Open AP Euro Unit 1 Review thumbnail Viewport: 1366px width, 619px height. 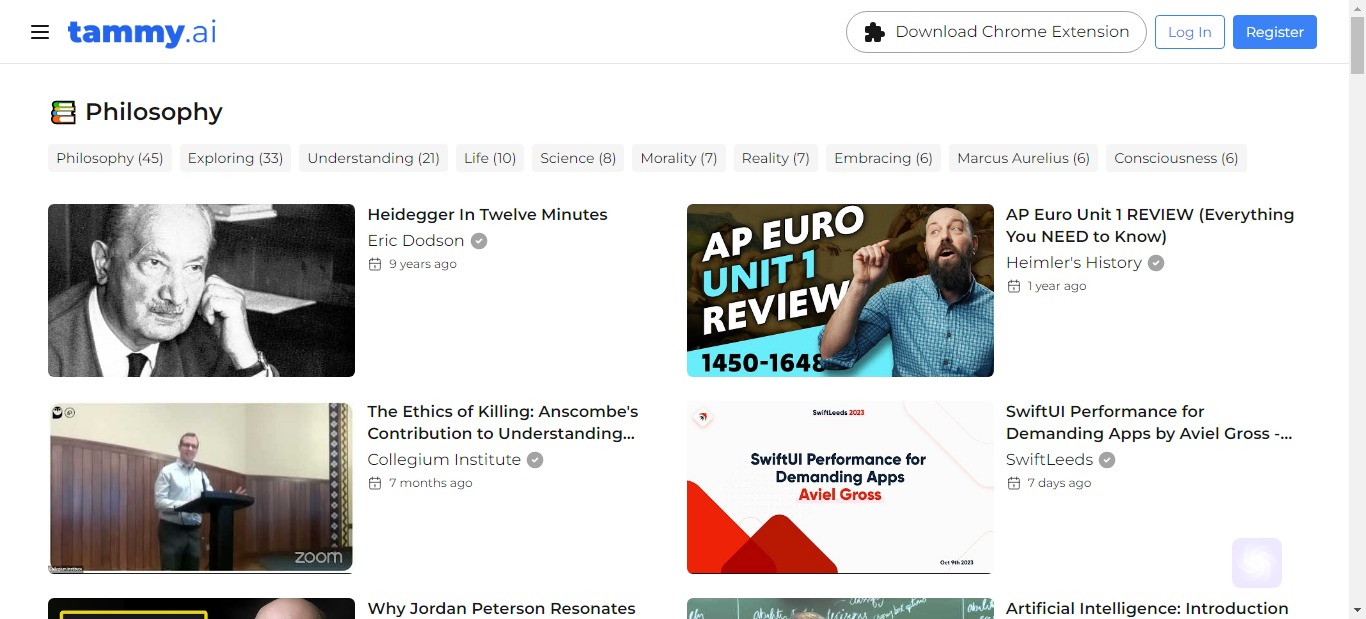pyautogui.click(x=840, y=290)
